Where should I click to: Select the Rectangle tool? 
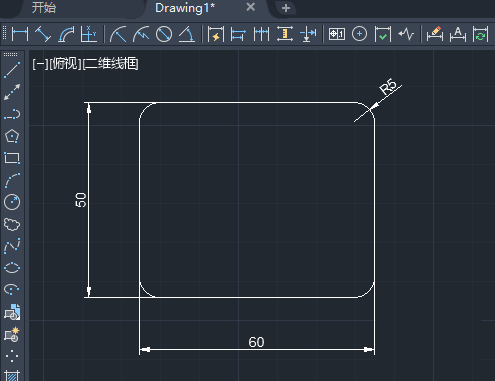click(x=12, y=158)
